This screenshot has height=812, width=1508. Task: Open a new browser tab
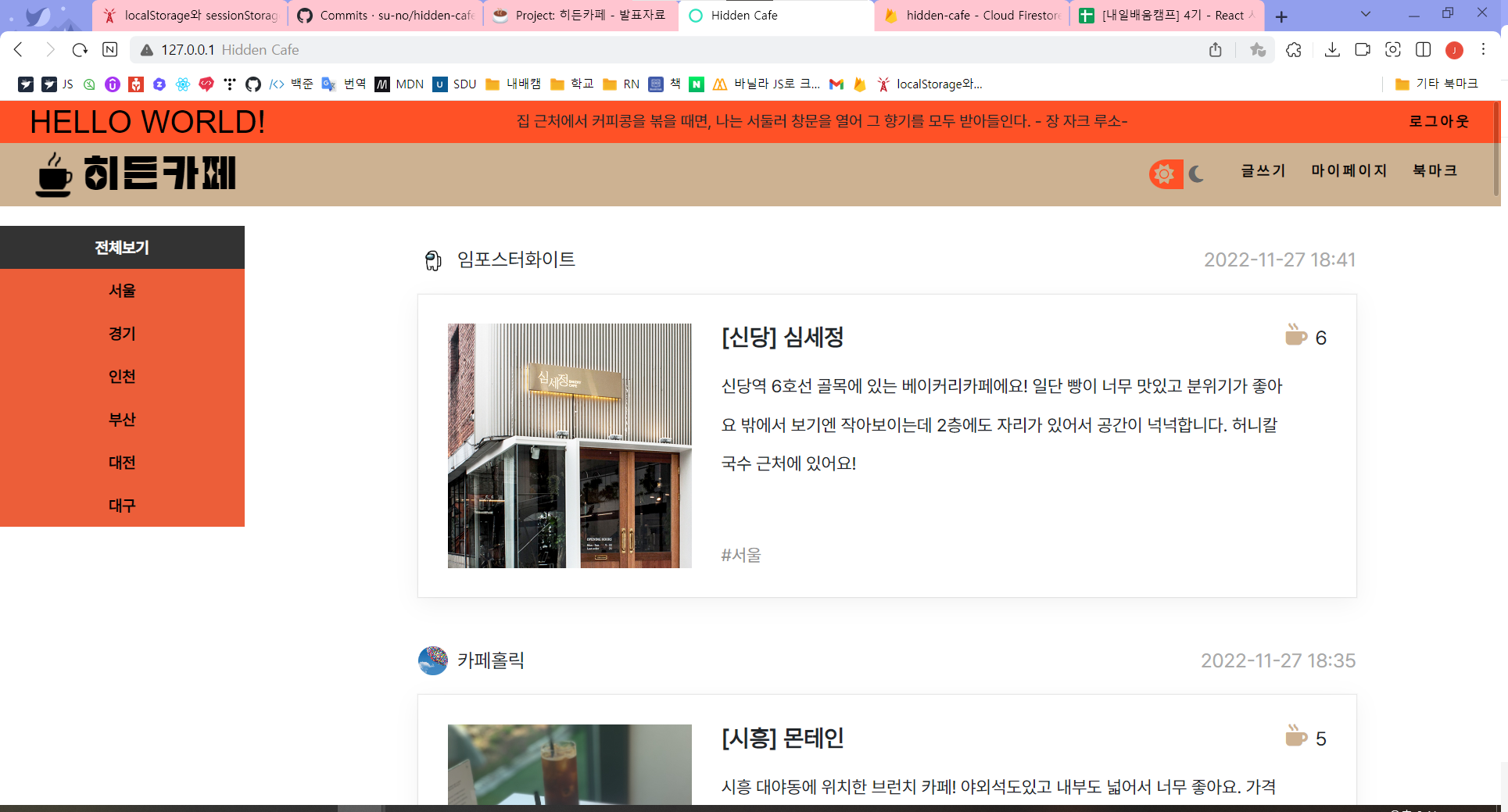click(x=1281, y=16)
